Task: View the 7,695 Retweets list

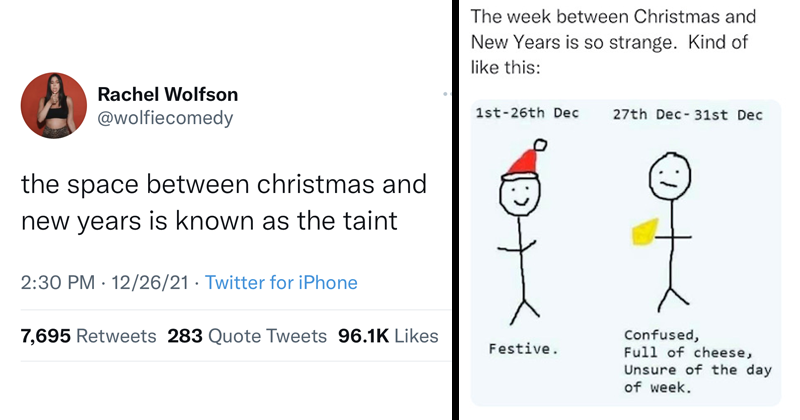Action: [x=88, y=336]
